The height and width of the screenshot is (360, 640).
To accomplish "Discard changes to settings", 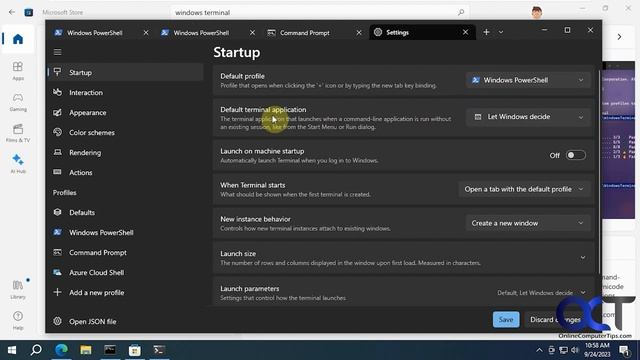I will point(555,320).
